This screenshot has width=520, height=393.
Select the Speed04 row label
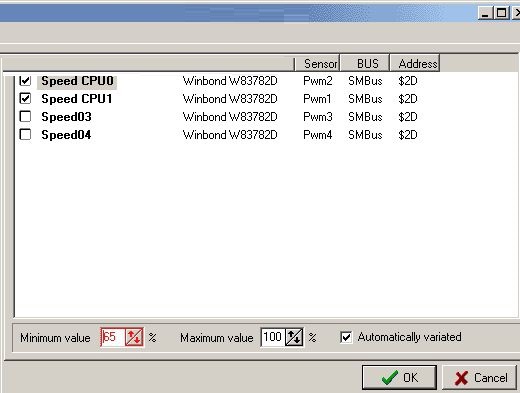66,135
